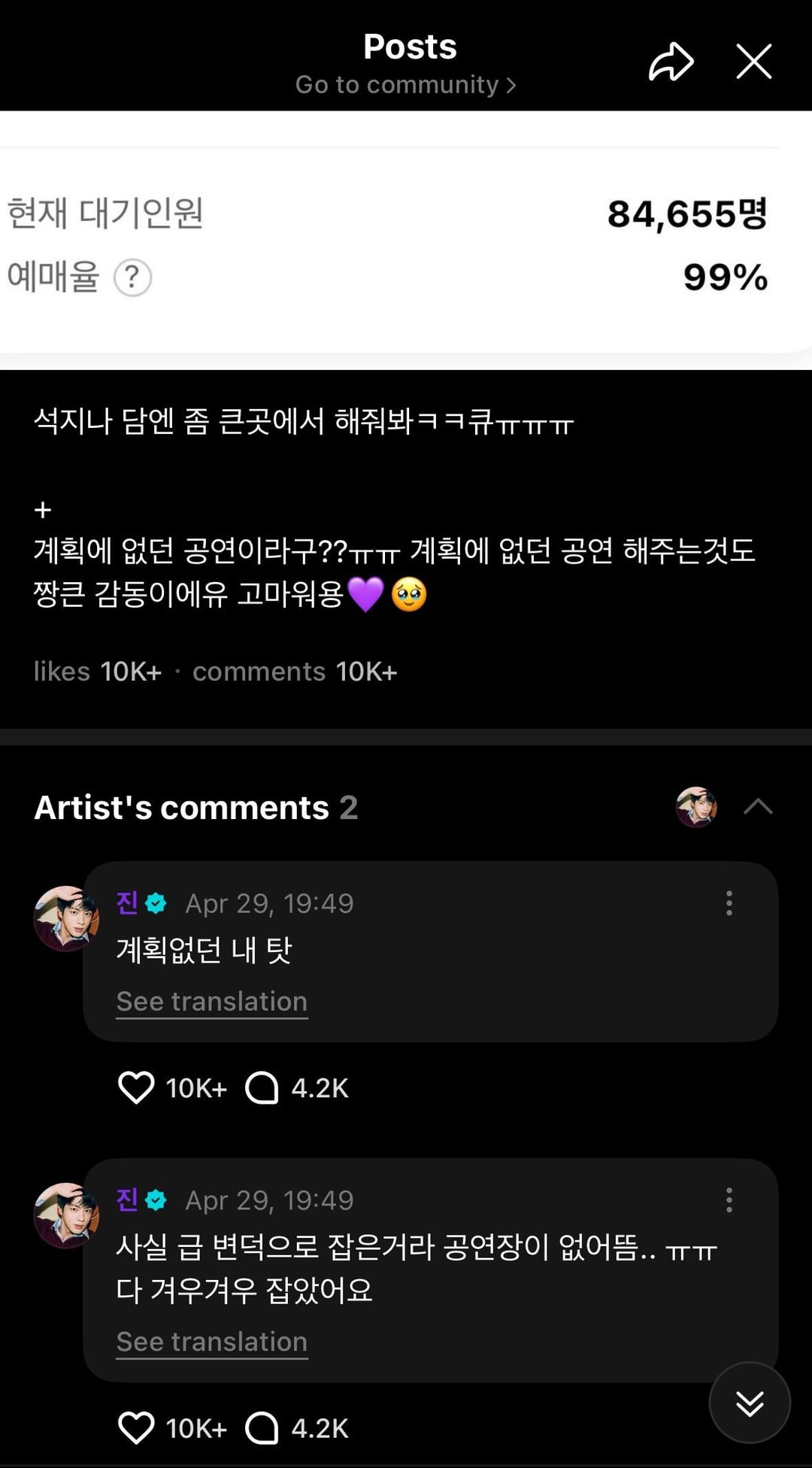812x1468 pixels.
Task: Like the second comment with heart icon
Action: tap(136, 1428)
